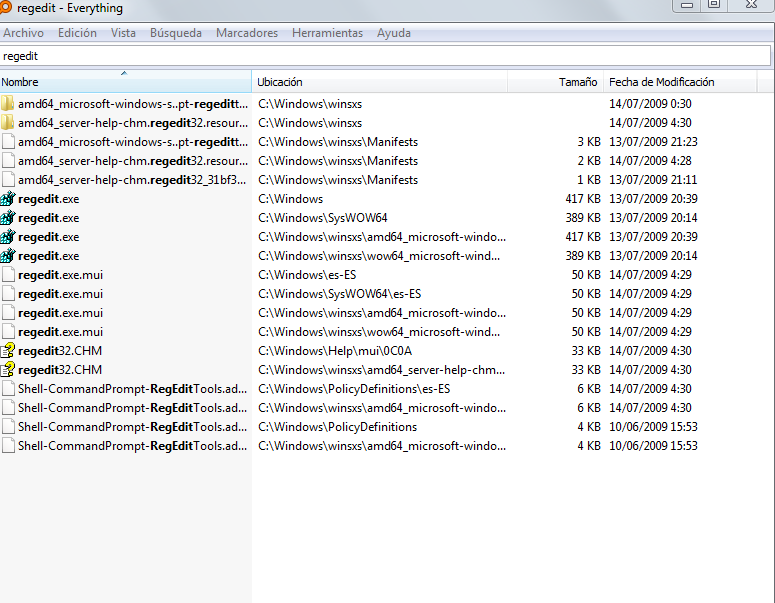The width and height of the screenshot is (775, 603).
Task: Sort by the Ubicación column header
Action: 380,82
